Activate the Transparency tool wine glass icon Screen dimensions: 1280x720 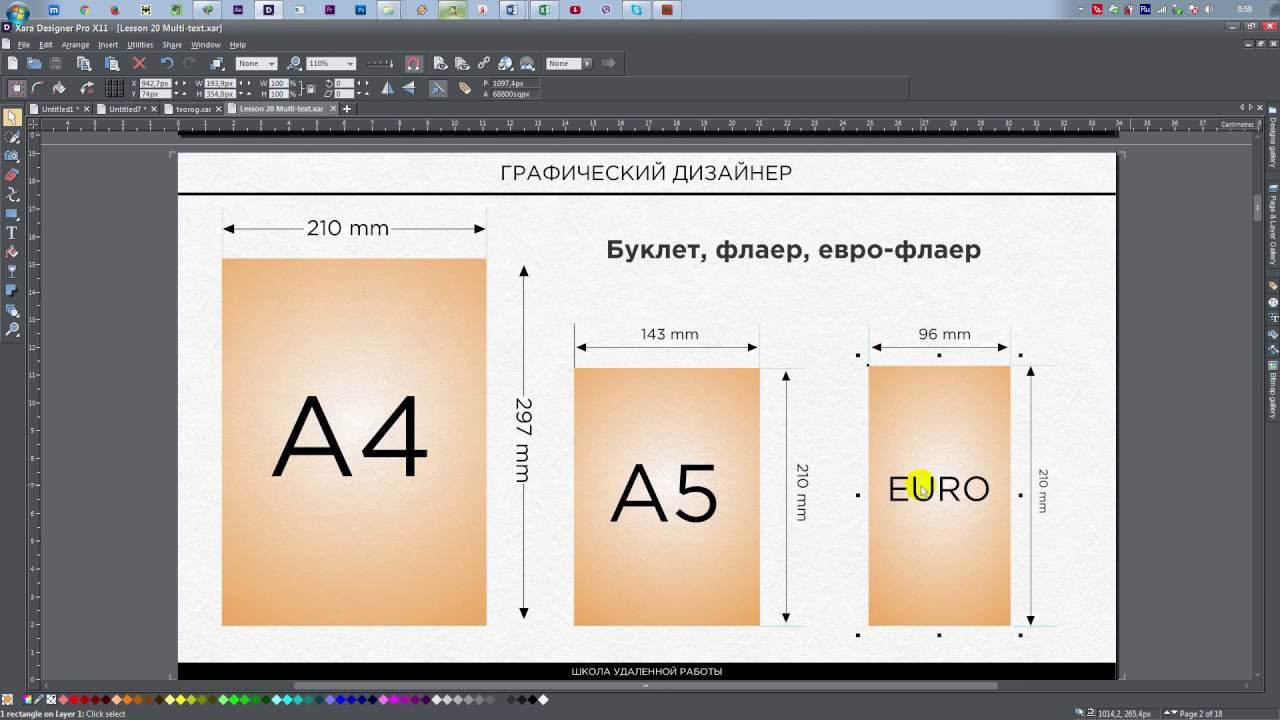tap(12, 272)
